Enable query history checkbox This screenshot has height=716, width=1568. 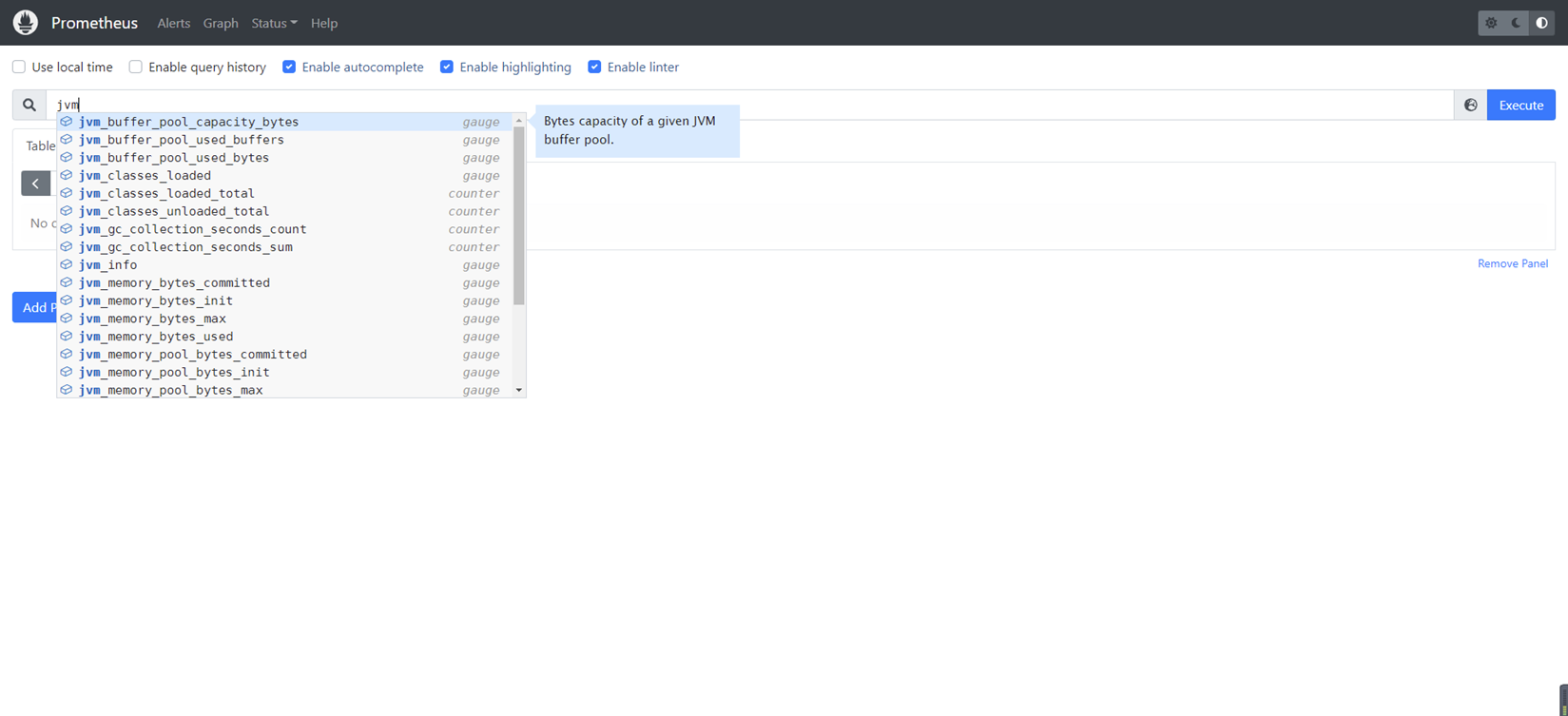[x=136, y=68]
